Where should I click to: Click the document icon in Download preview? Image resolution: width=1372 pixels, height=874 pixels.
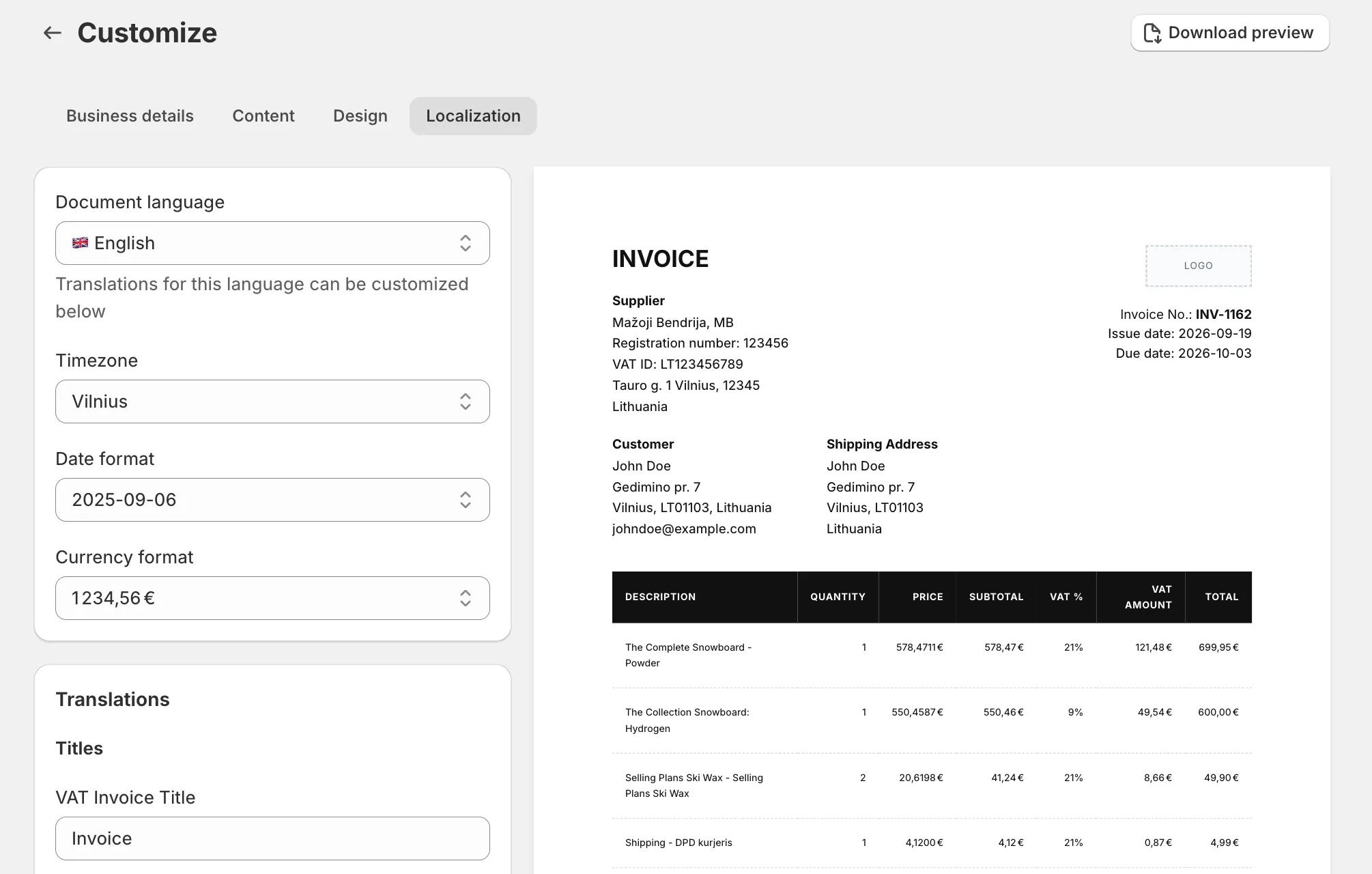[1152, 33]
